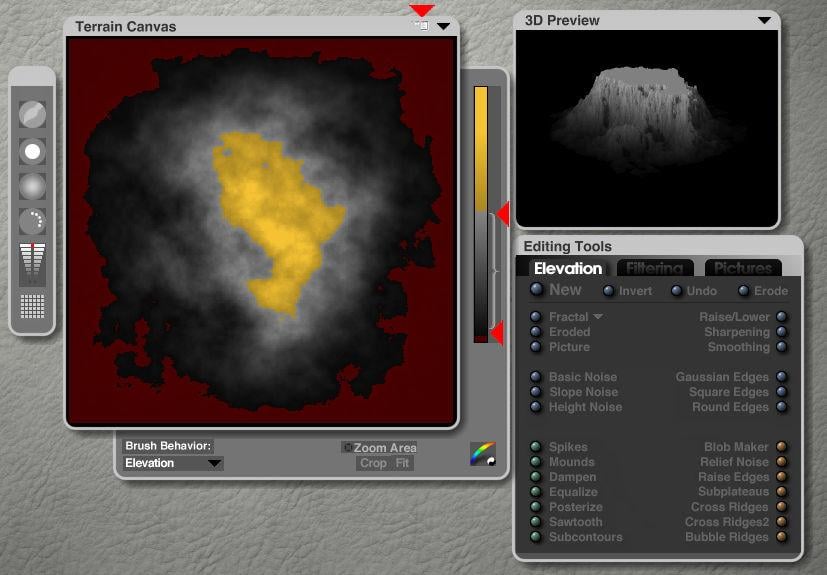
Task: Click the yellow-to-black height gradient bar
Action: pyautogui.click(x=480, y=215)
